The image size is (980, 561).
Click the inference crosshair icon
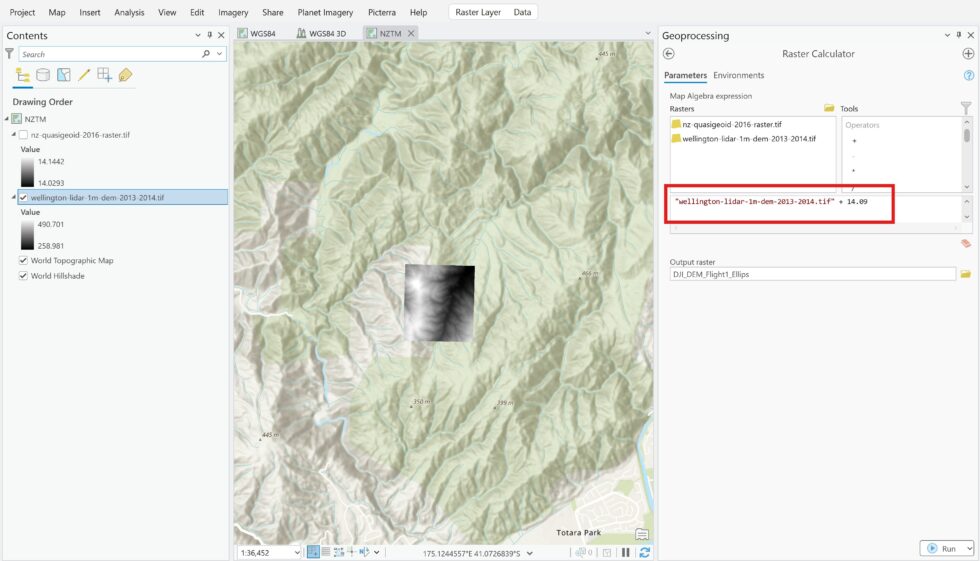[x=352, y=552]
